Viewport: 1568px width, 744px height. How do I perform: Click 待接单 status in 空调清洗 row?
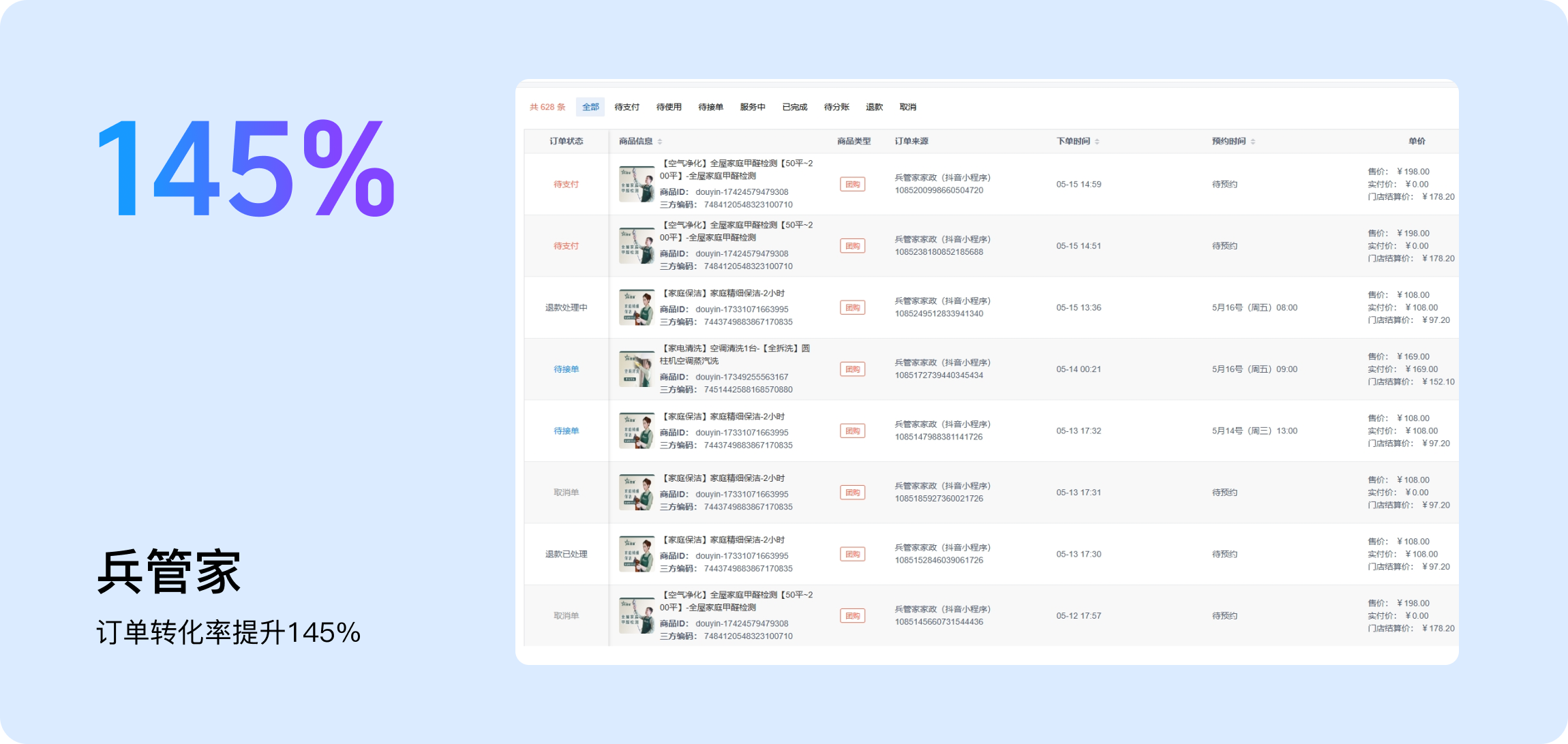[566, 369]
